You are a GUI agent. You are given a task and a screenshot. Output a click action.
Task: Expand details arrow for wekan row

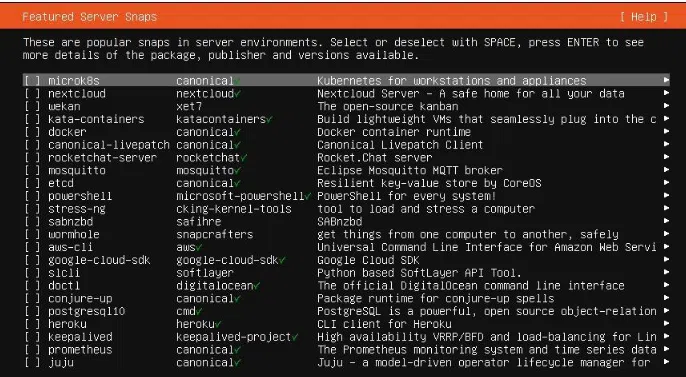click(666, 106)
